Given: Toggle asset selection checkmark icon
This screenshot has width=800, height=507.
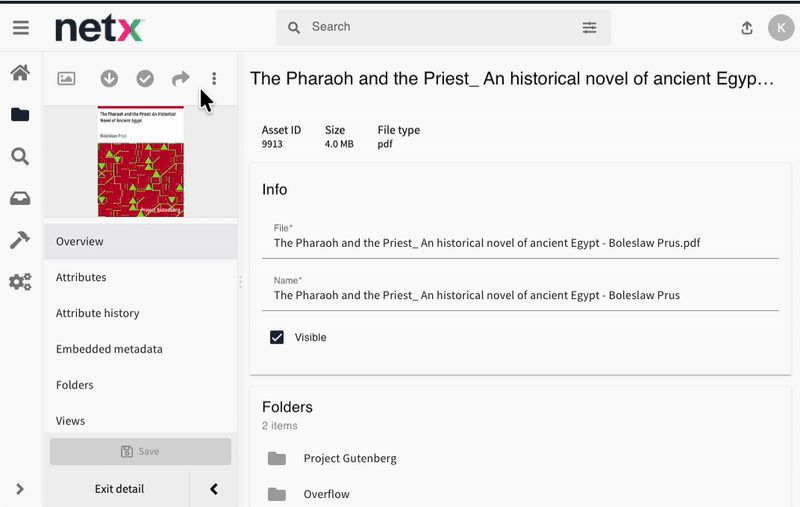Looking at the screenshot, I should click(145, 79).
